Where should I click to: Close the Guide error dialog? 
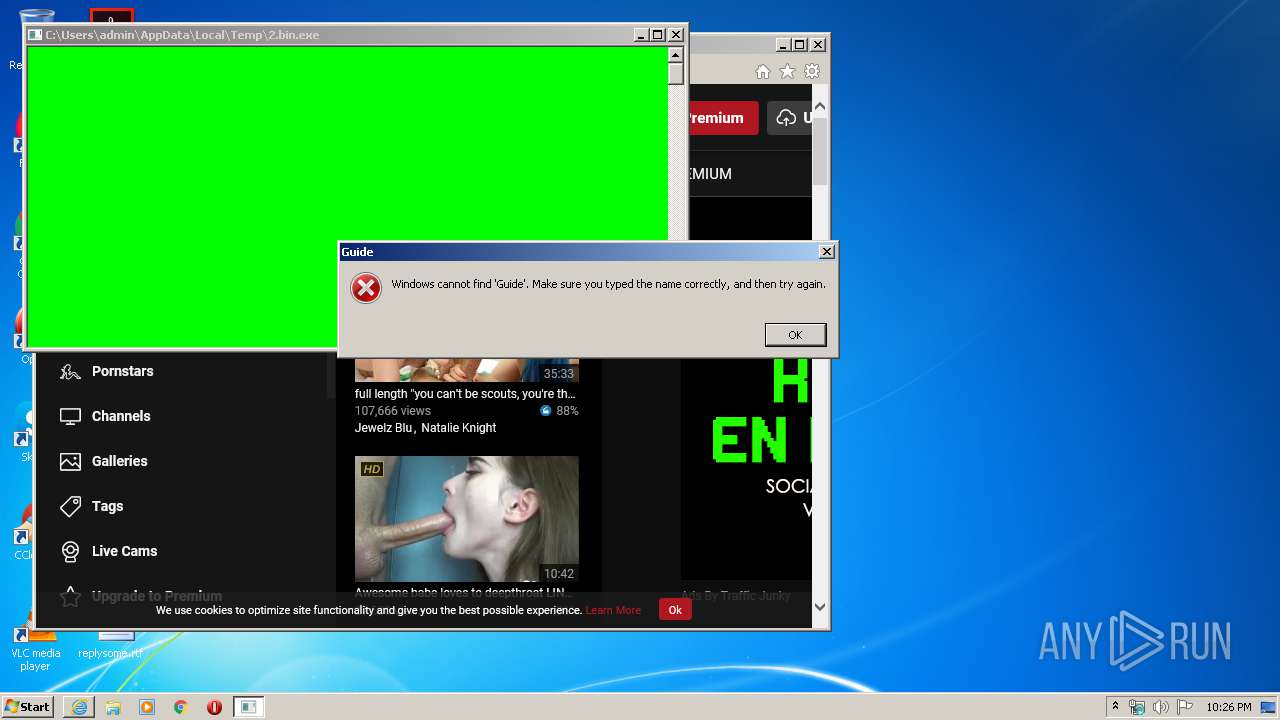tap(826, 252)
